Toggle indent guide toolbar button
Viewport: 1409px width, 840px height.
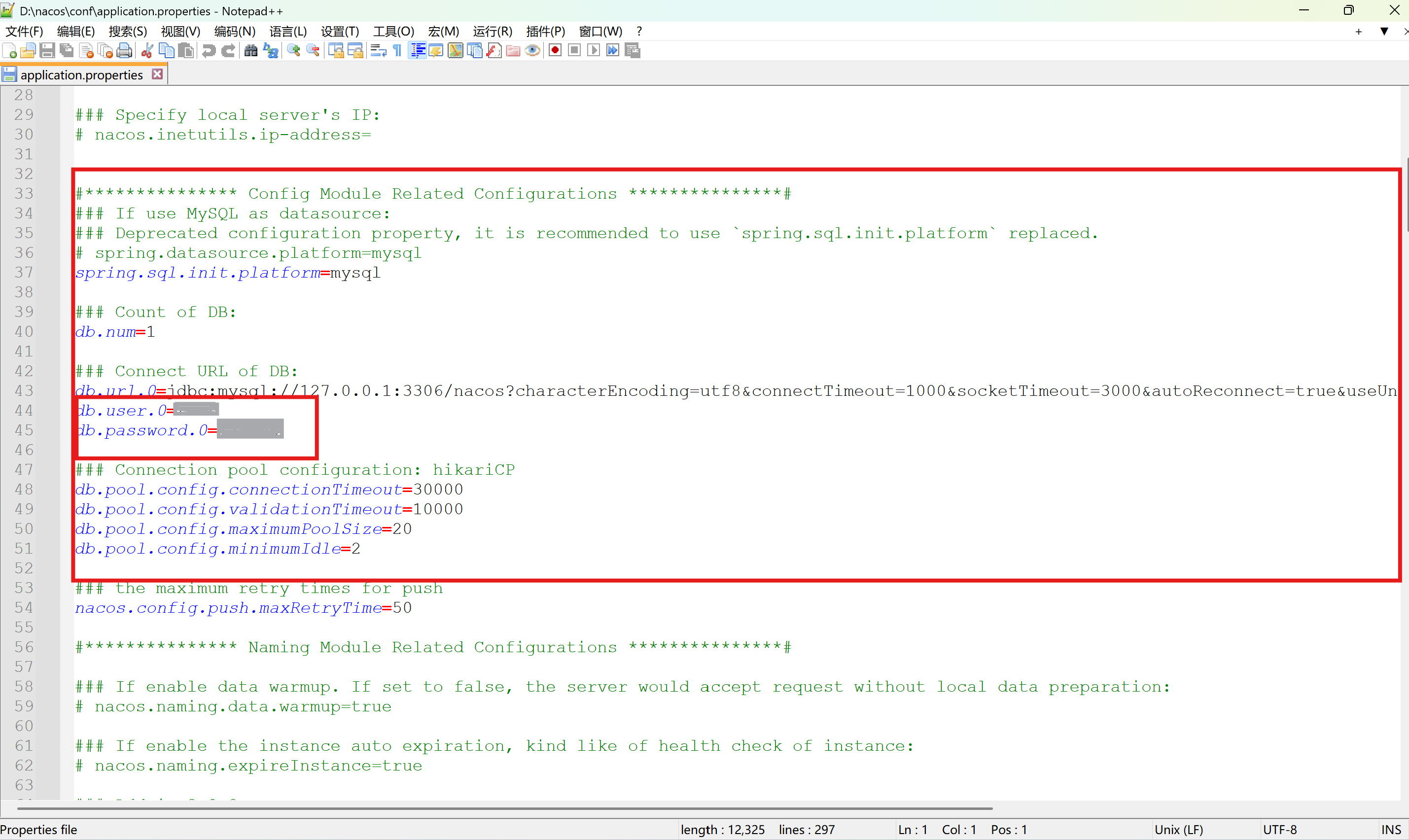(x=418, y=51)
